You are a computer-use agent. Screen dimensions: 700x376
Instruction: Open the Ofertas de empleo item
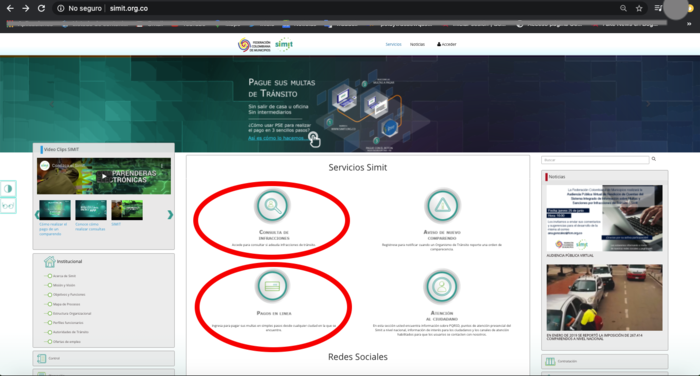(x=67, y=342)
